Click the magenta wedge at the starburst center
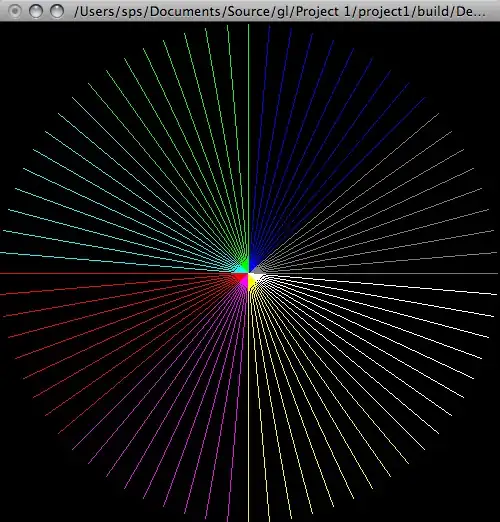 click(245, 282)
